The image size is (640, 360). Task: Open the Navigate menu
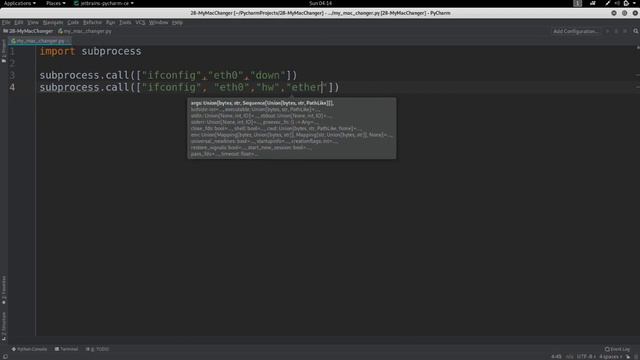click(x=53, y=22)
